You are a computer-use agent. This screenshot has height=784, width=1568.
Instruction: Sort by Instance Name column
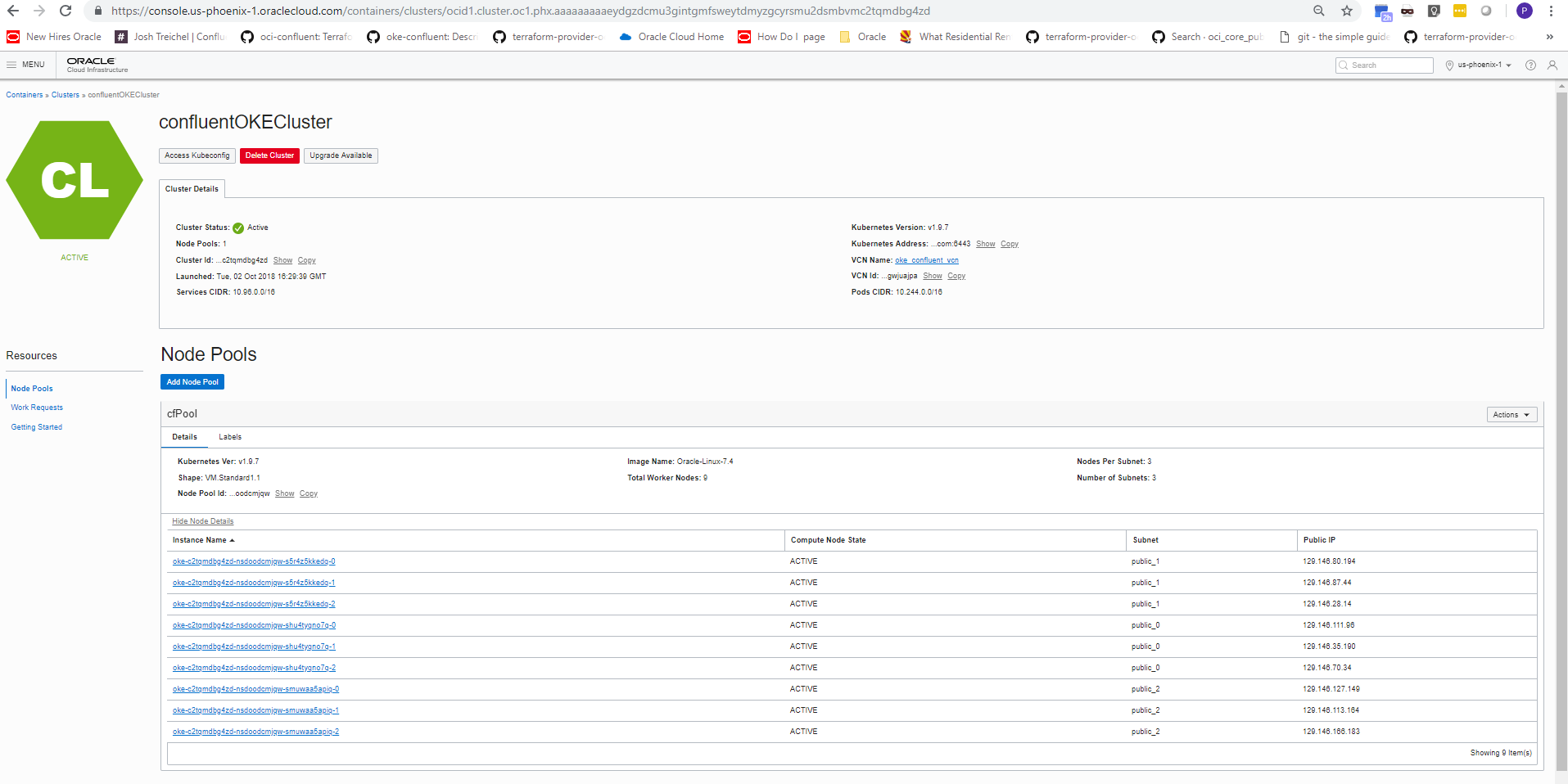point(203,540)
